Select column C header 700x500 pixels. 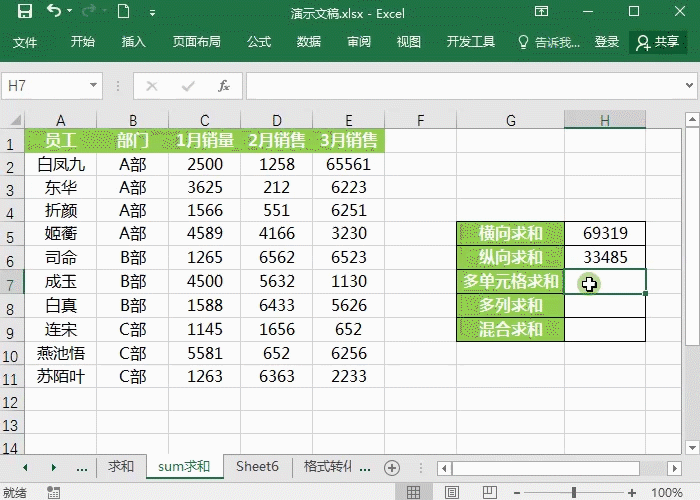point(204,120)
